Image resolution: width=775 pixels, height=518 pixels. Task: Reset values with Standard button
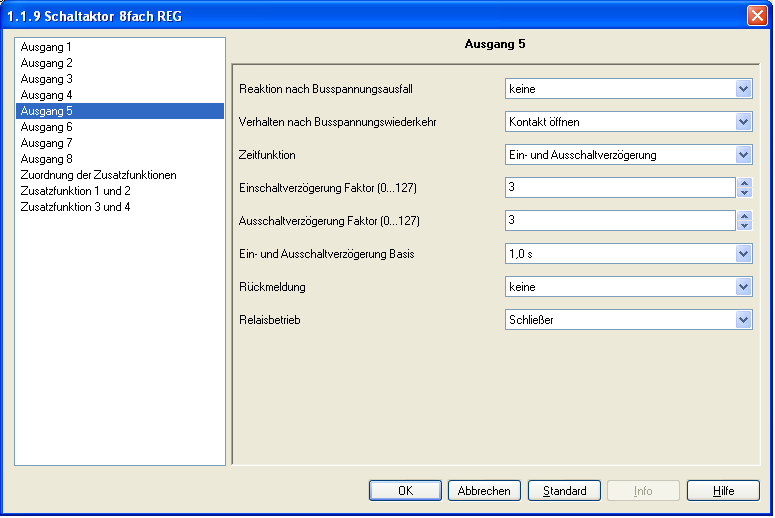tap(564, 491)
